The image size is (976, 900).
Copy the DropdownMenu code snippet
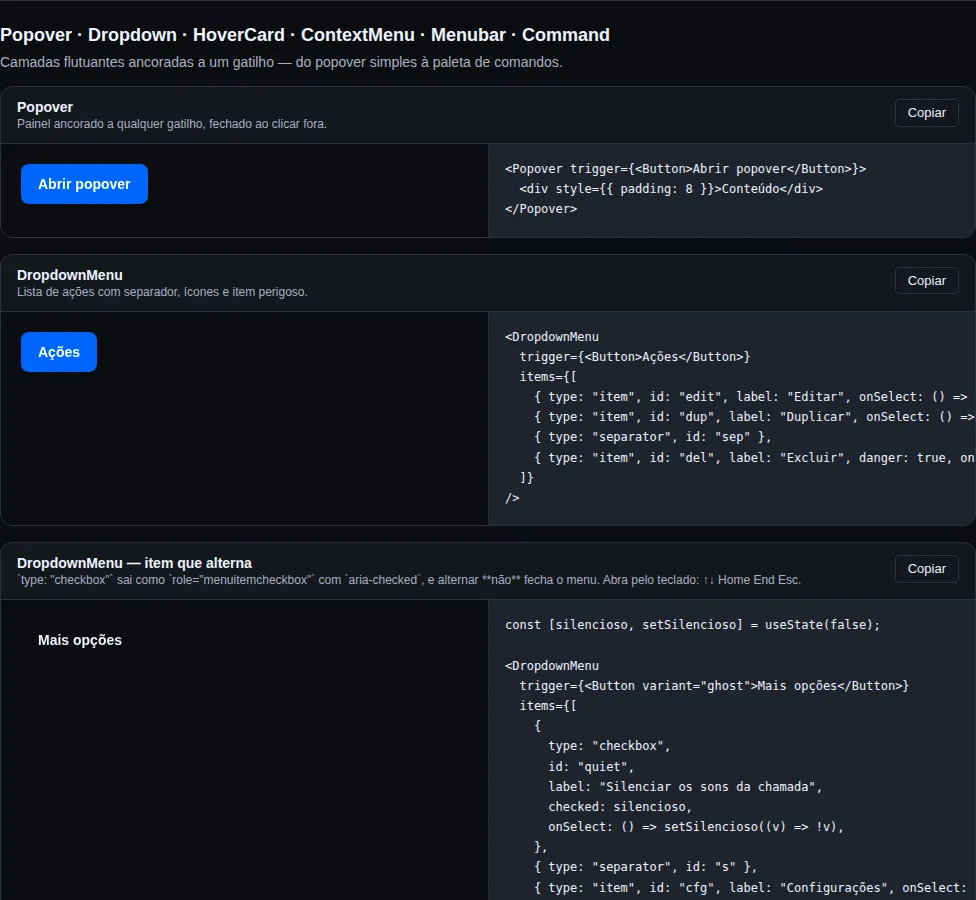coord(926,281)
